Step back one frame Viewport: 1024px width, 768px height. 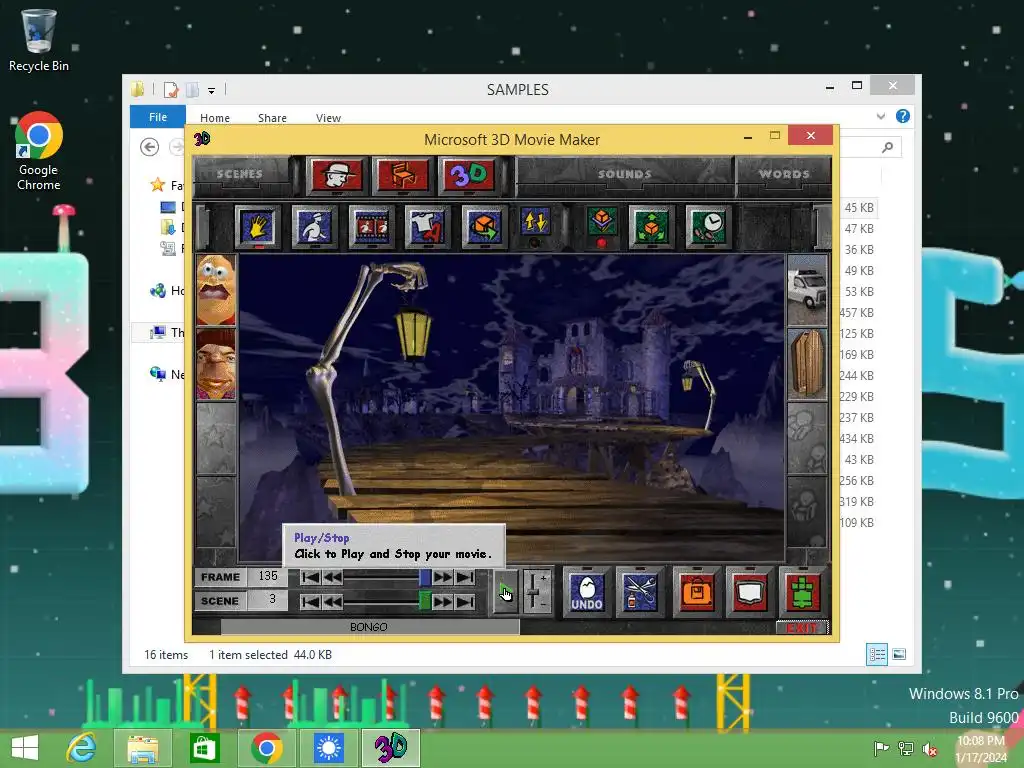[332, 577]
